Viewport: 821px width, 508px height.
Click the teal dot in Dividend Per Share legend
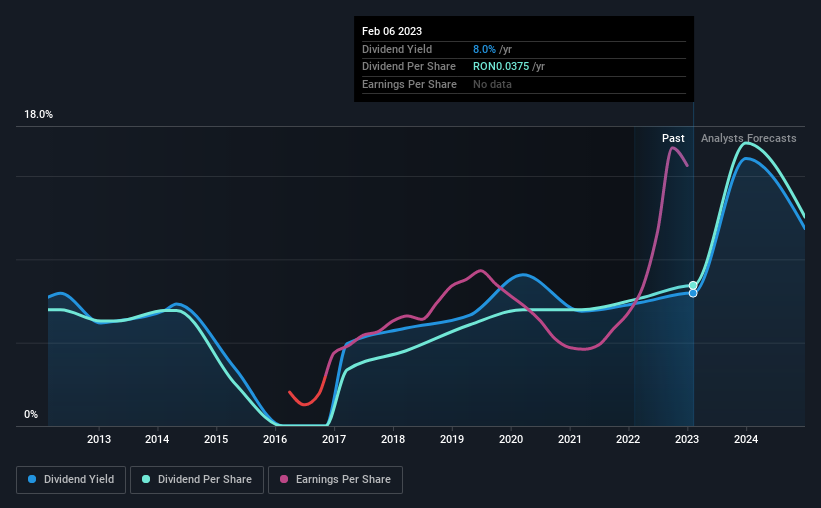(146, 479)
